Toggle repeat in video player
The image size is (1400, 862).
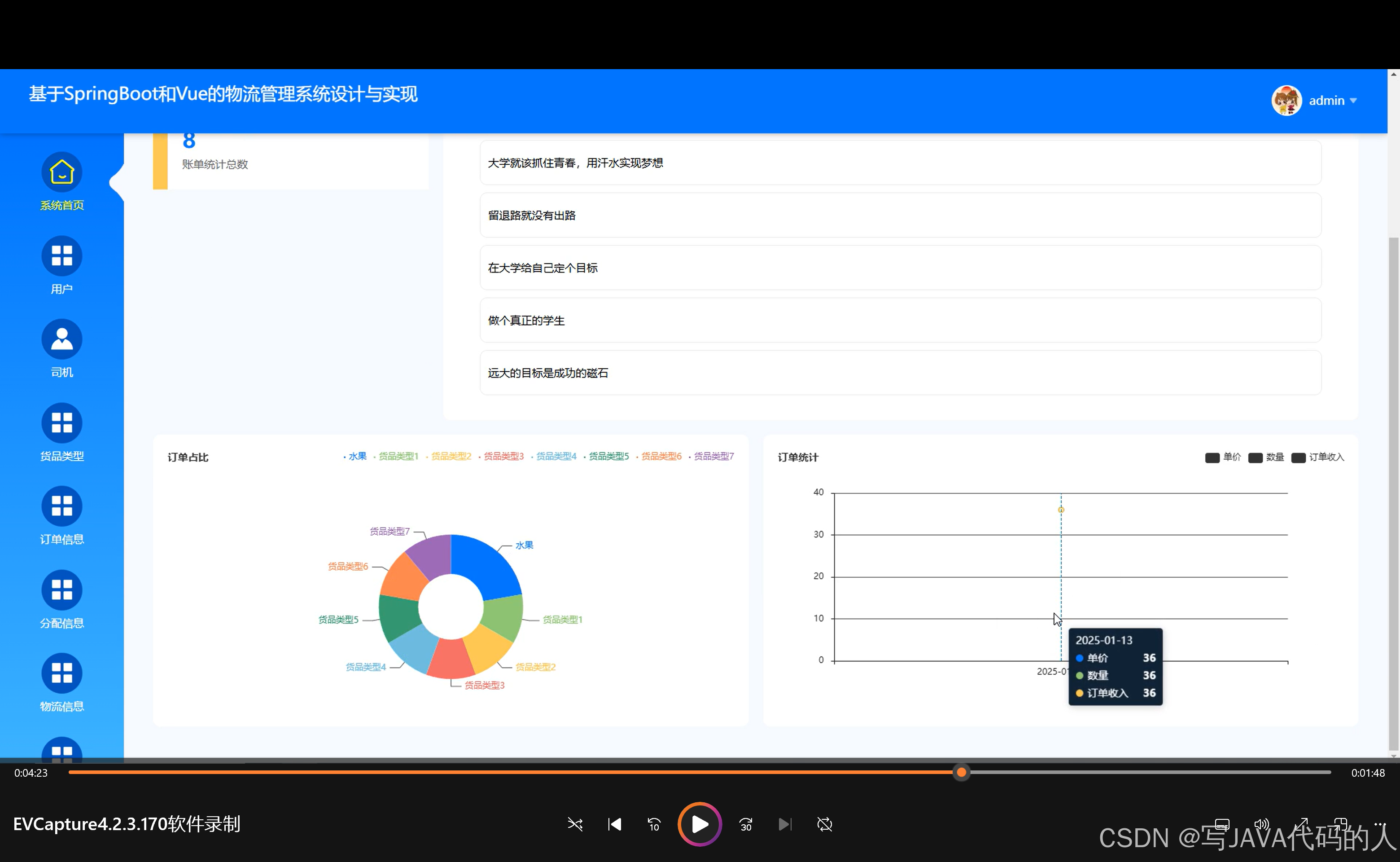[824, 824]
